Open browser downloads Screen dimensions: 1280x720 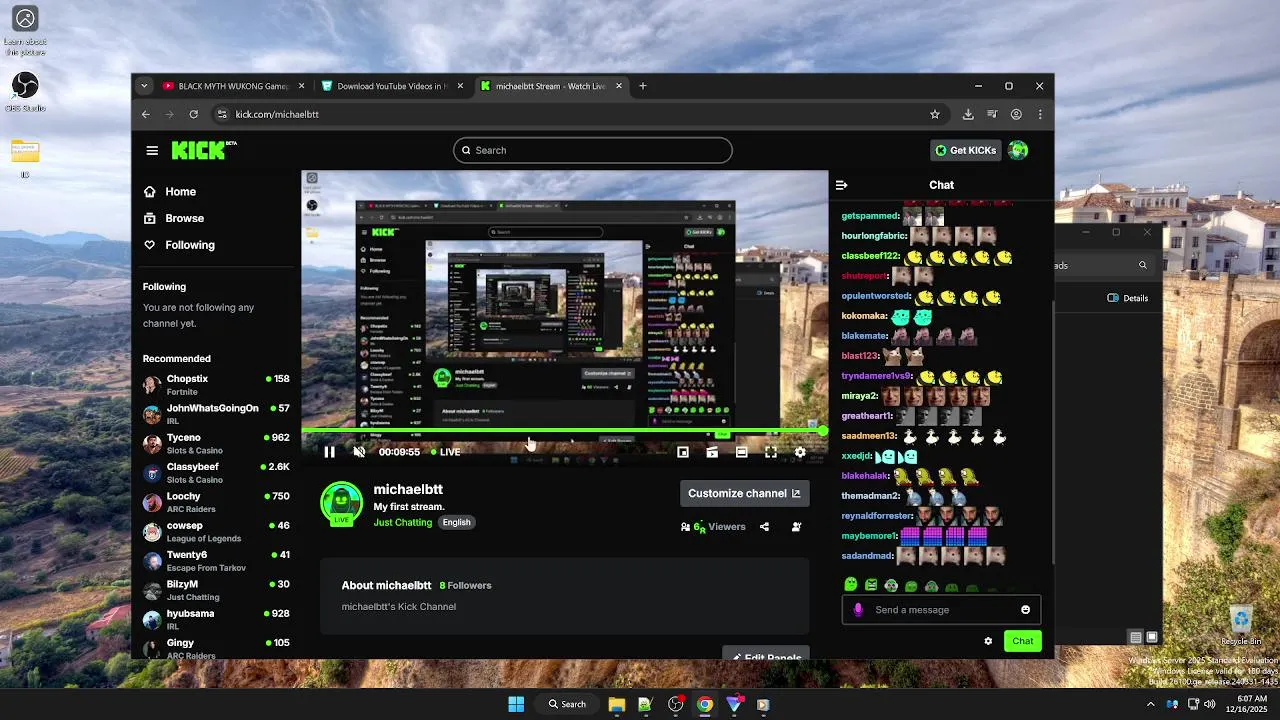[968, 114]
